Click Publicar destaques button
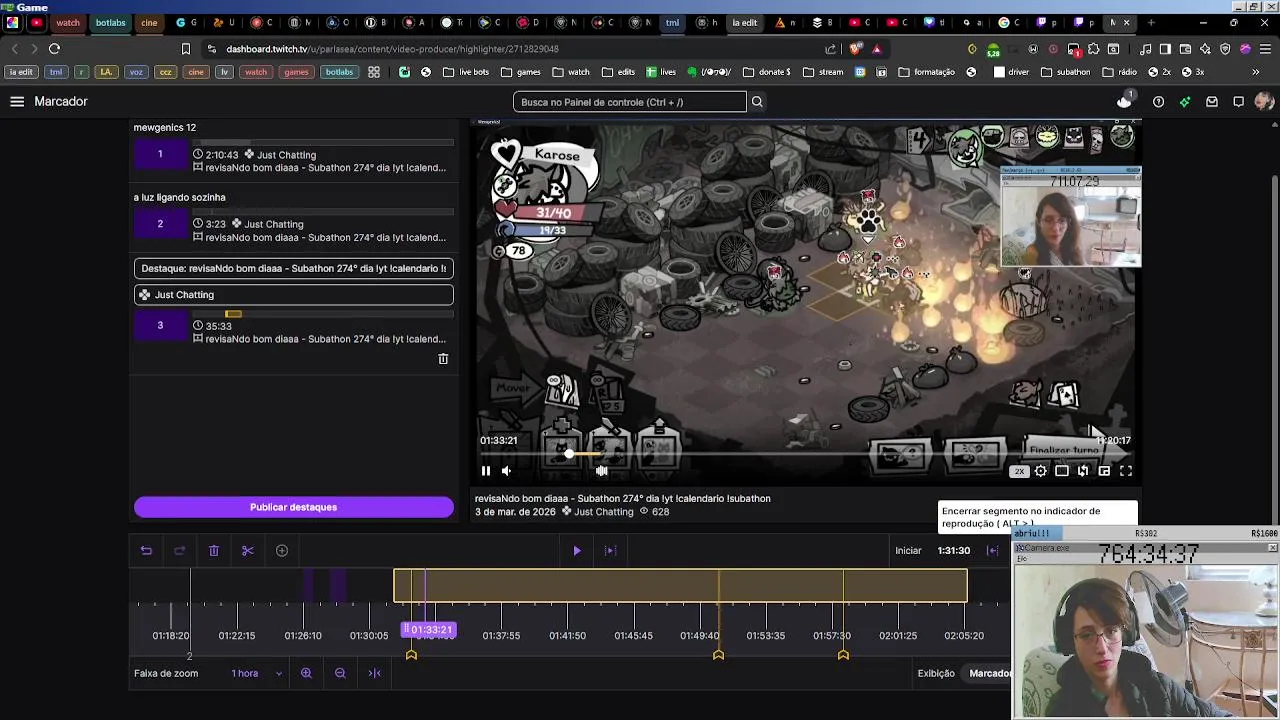 click(x=294, y=507)
